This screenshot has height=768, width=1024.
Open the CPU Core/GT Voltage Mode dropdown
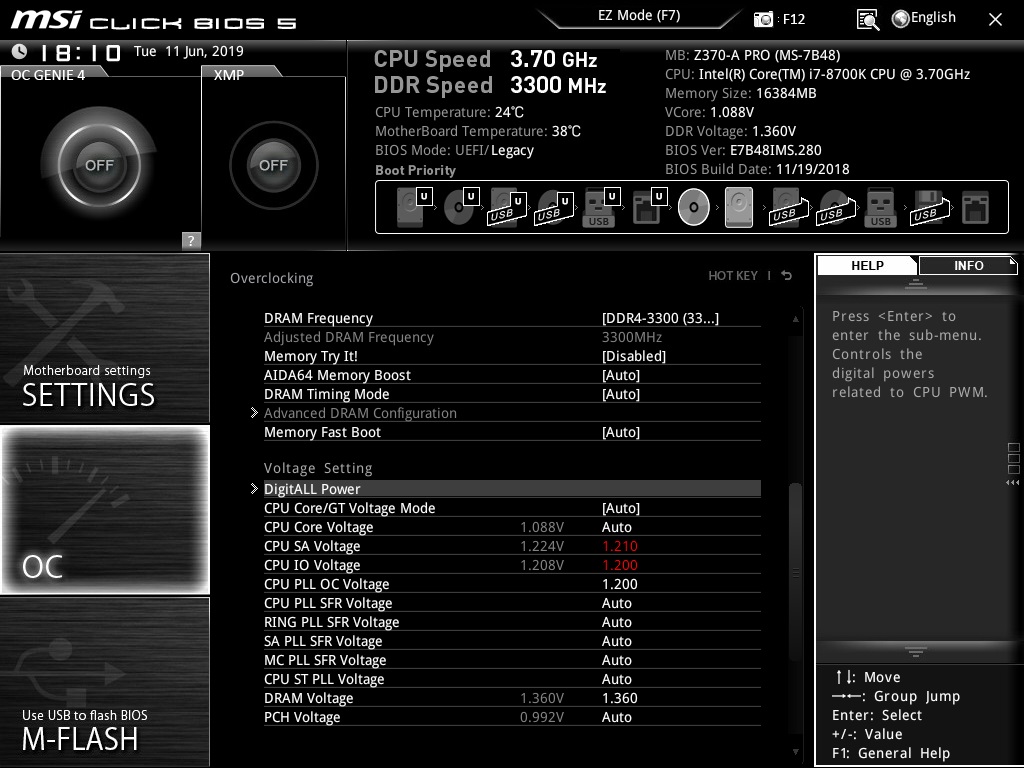[620, 508]
